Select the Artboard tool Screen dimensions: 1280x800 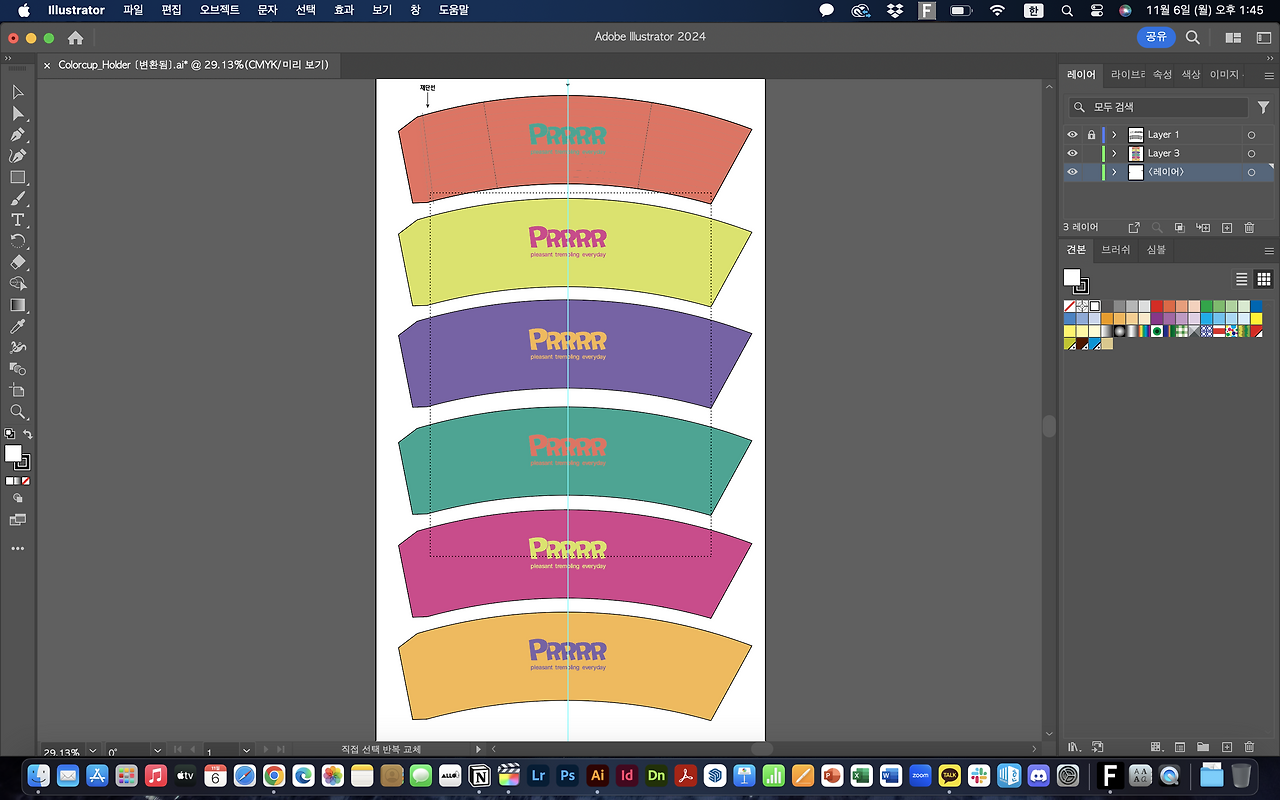pos(18,390)
